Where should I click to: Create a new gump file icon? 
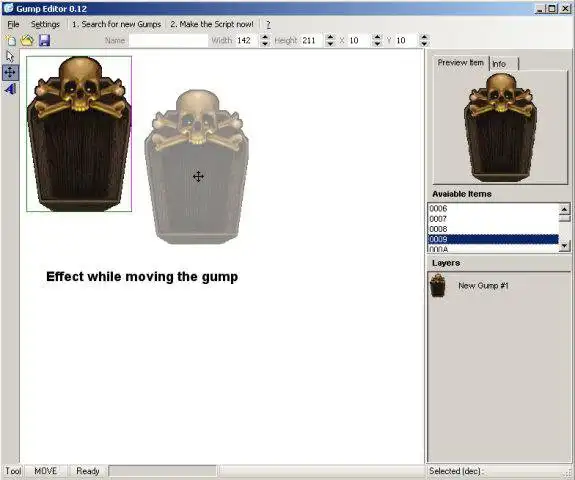pos(11,40)
